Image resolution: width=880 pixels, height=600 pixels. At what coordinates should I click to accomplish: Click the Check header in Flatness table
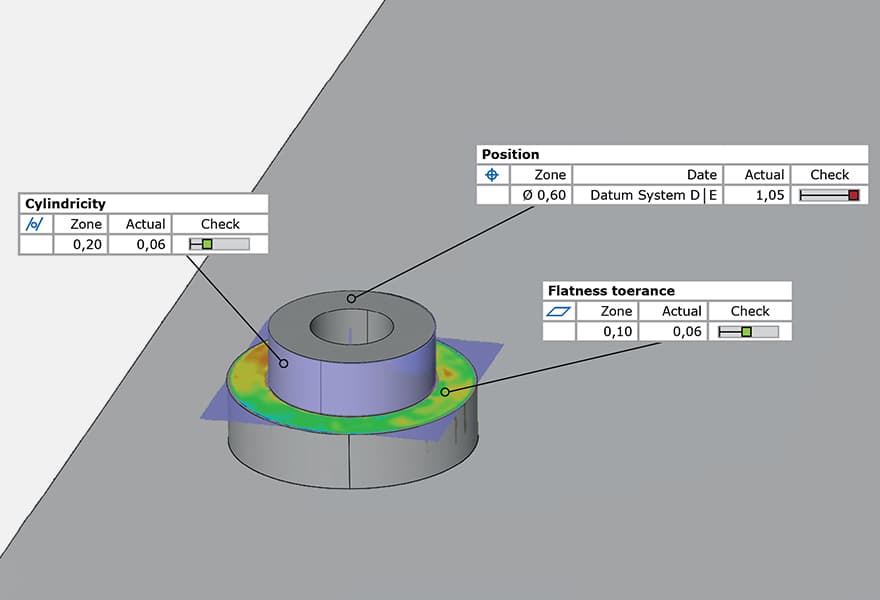[749, 310]
